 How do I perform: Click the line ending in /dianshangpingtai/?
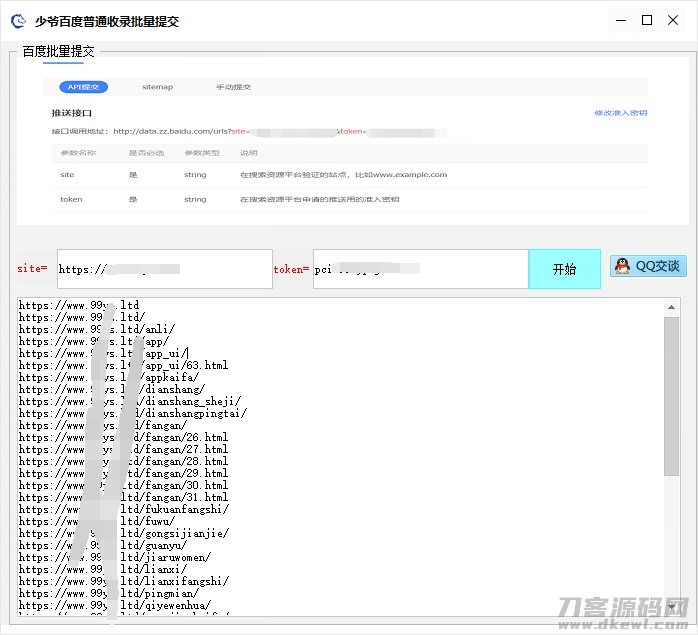click(133, 413)
